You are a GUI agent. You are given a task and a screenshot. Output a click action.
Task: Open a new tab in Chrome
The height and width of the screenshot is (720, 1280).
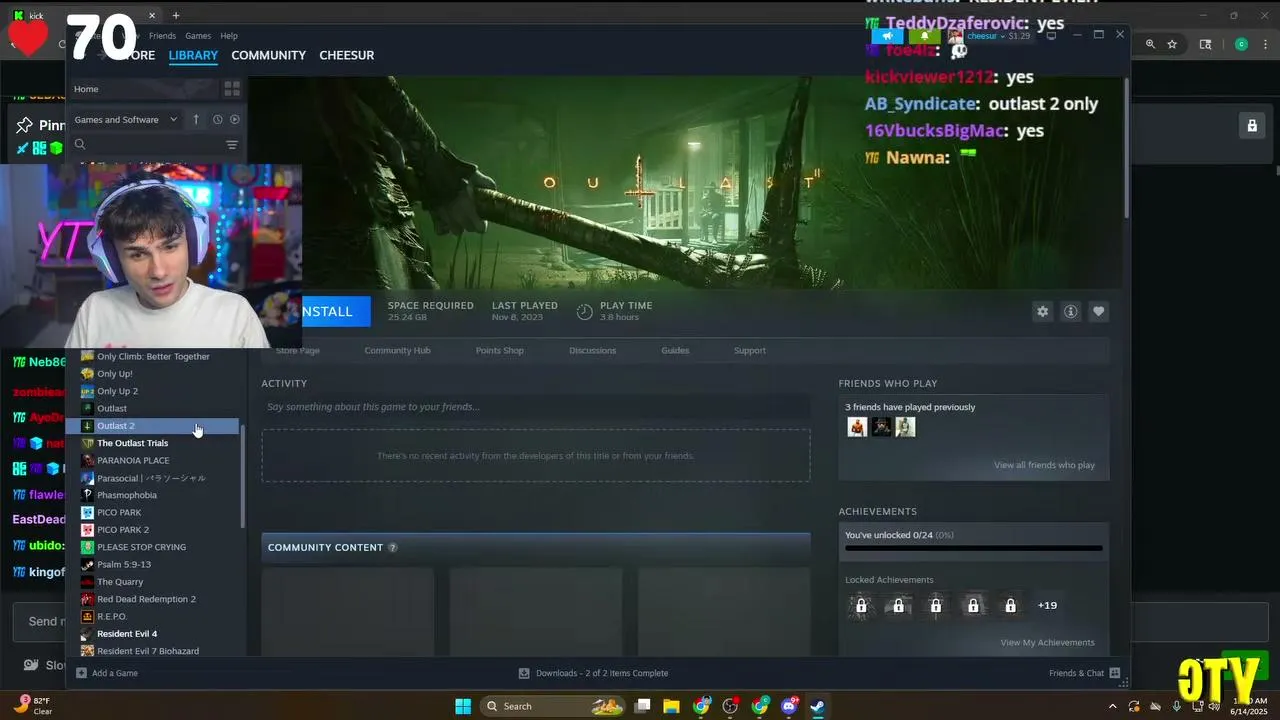(176, 15)
